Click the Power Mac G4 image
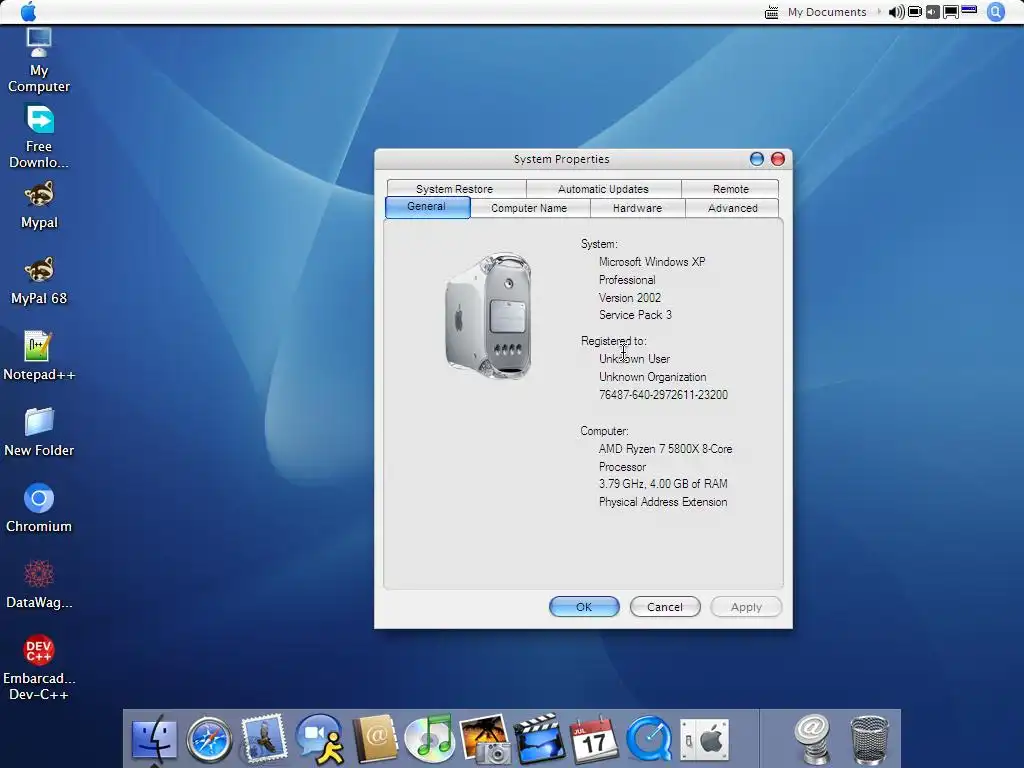The height and width of the screenshot is (768, 1024). tap(488, 316)
